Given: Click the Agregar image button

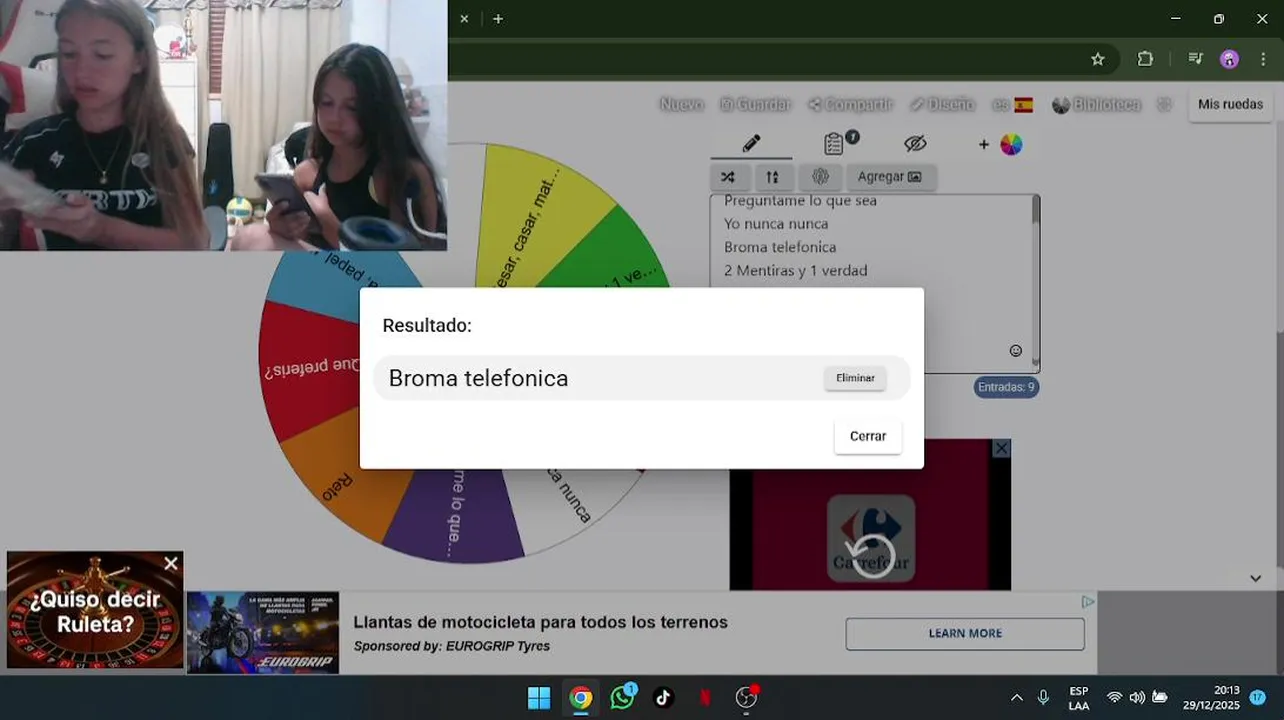Looking at the screenshot, I should [x=890, y=177].
